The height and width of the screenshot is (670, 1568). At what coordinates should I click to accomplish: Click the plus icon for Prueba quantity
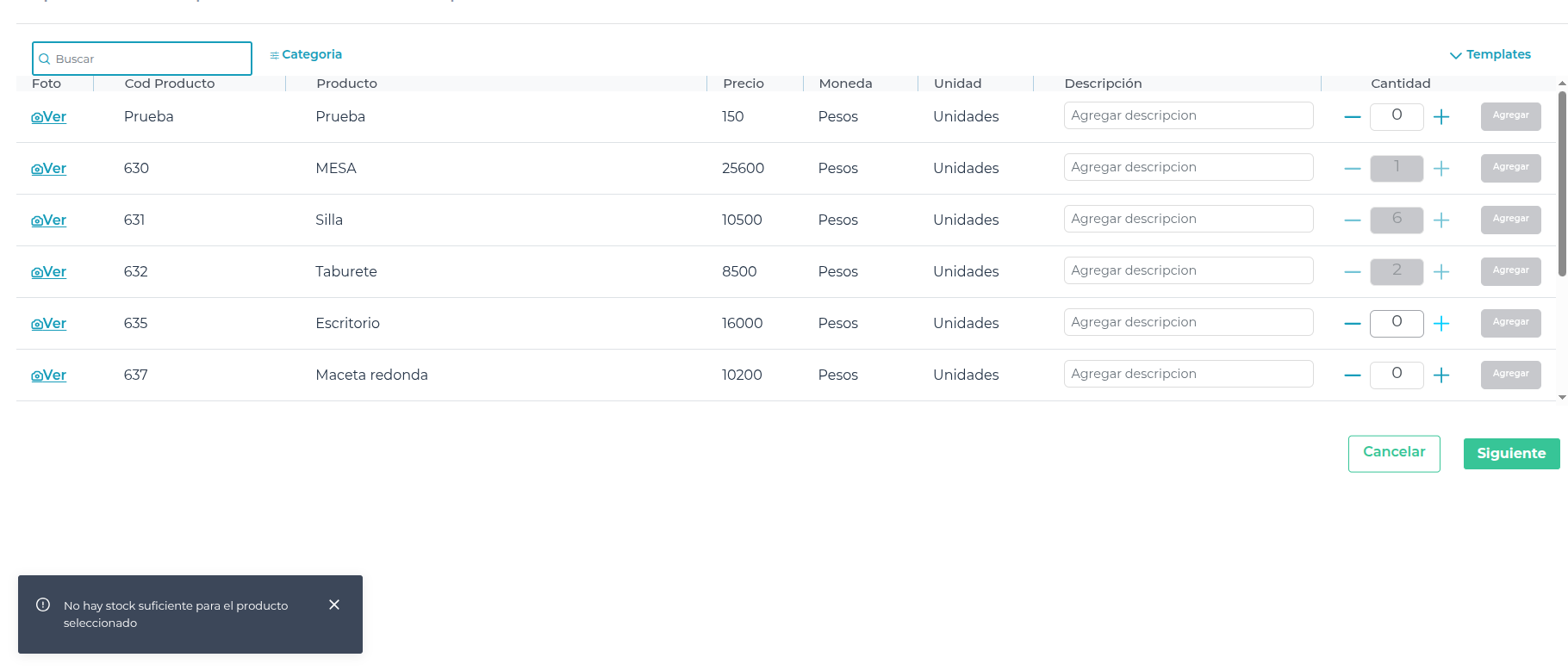pyautogui.click(x=1441, y=116)
